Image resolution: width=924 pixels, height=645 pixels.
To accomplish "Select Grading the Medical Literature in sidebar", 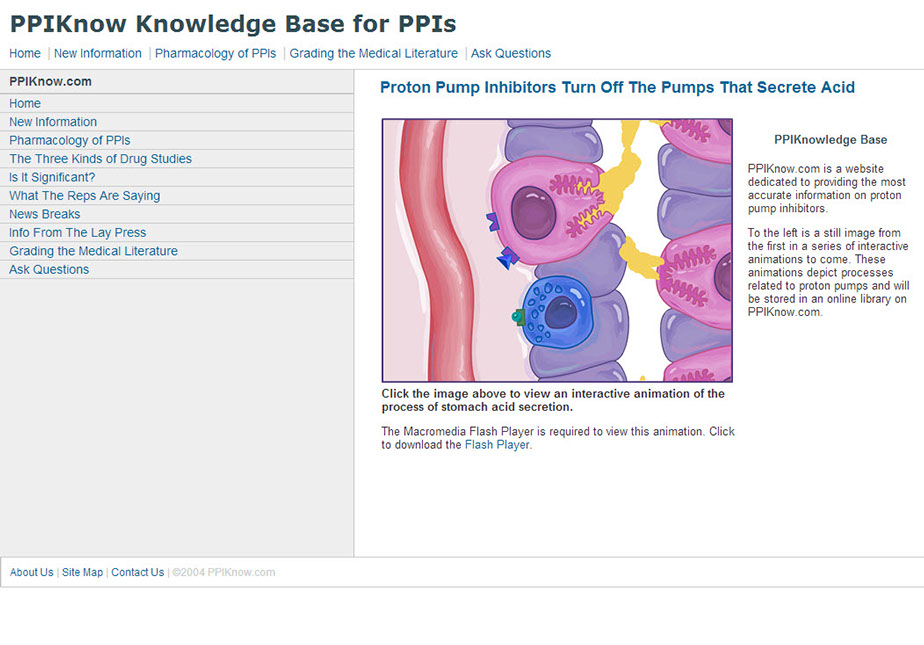I will click(93, 252).
